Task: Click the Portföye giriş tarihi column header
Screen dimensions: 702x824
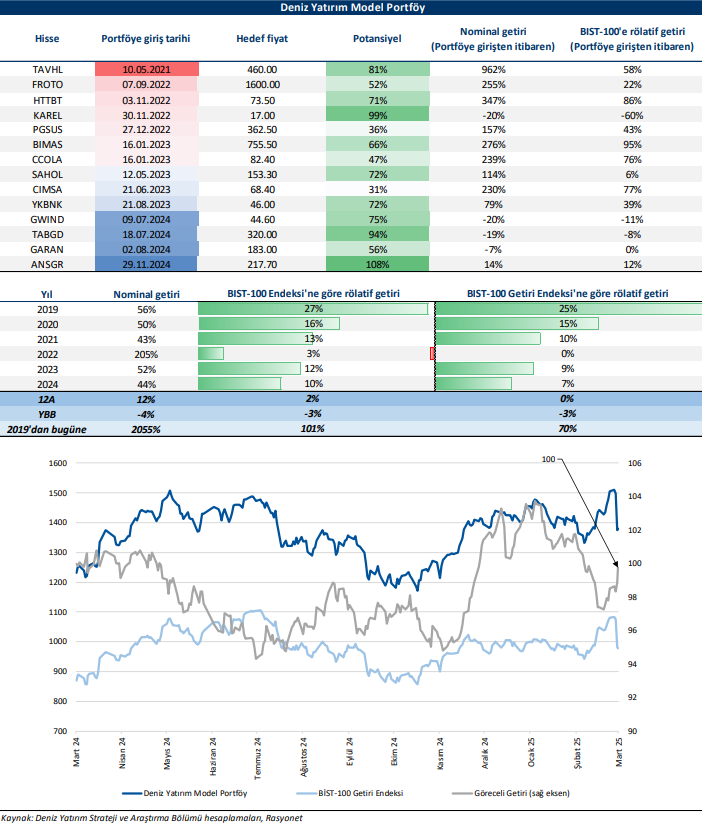Action: pos(147,40)
